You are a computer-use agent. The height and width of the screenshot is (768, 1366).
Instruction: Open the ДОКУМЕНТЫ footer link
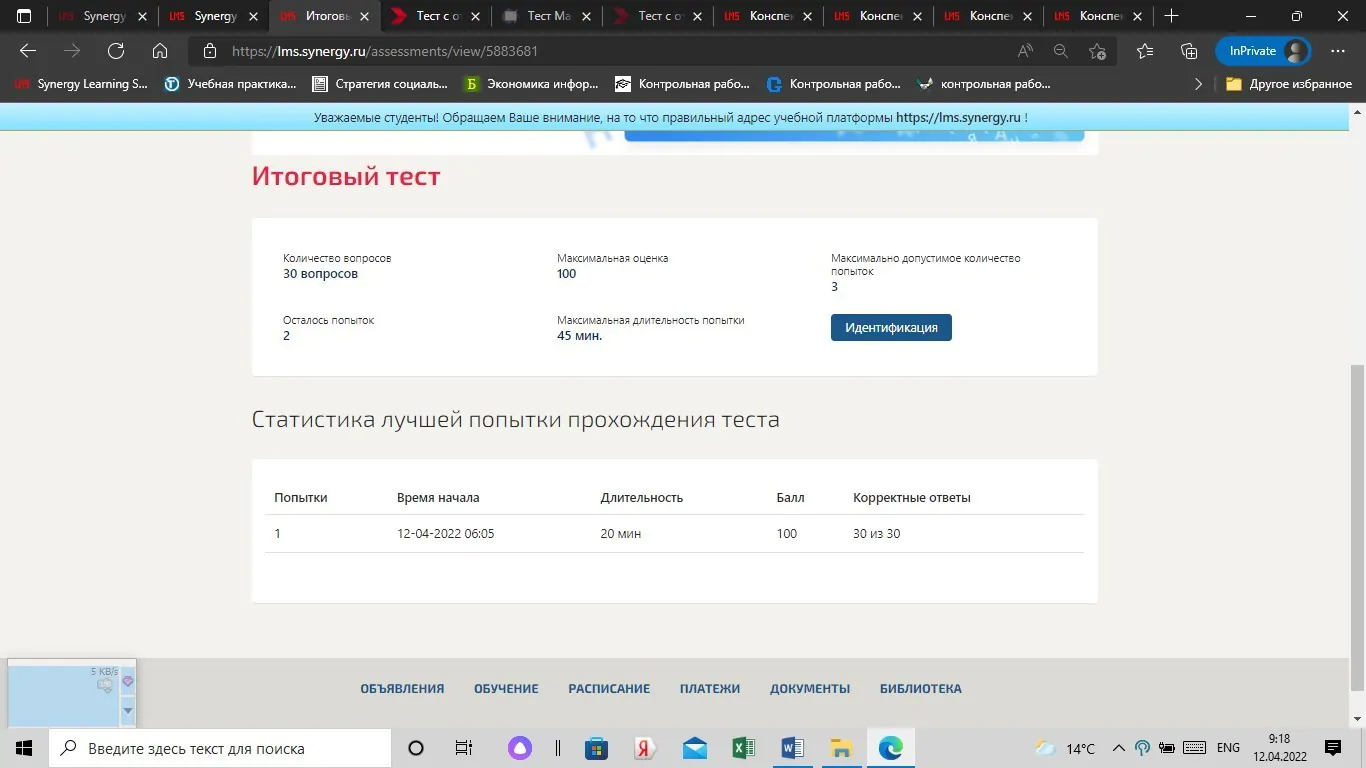click(810, 689)
